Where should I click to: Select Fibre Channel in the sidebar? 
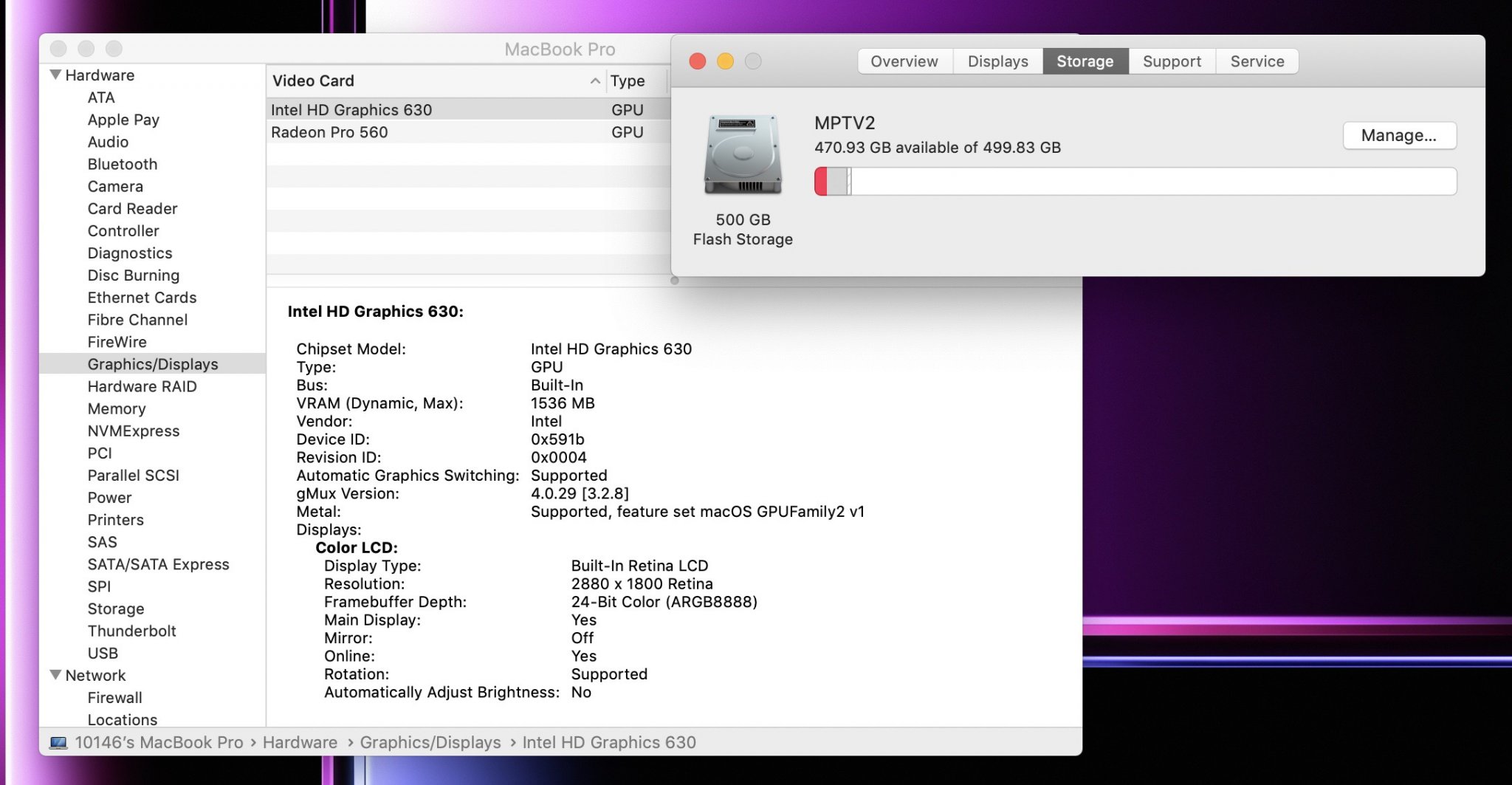[x=137, y=319]
